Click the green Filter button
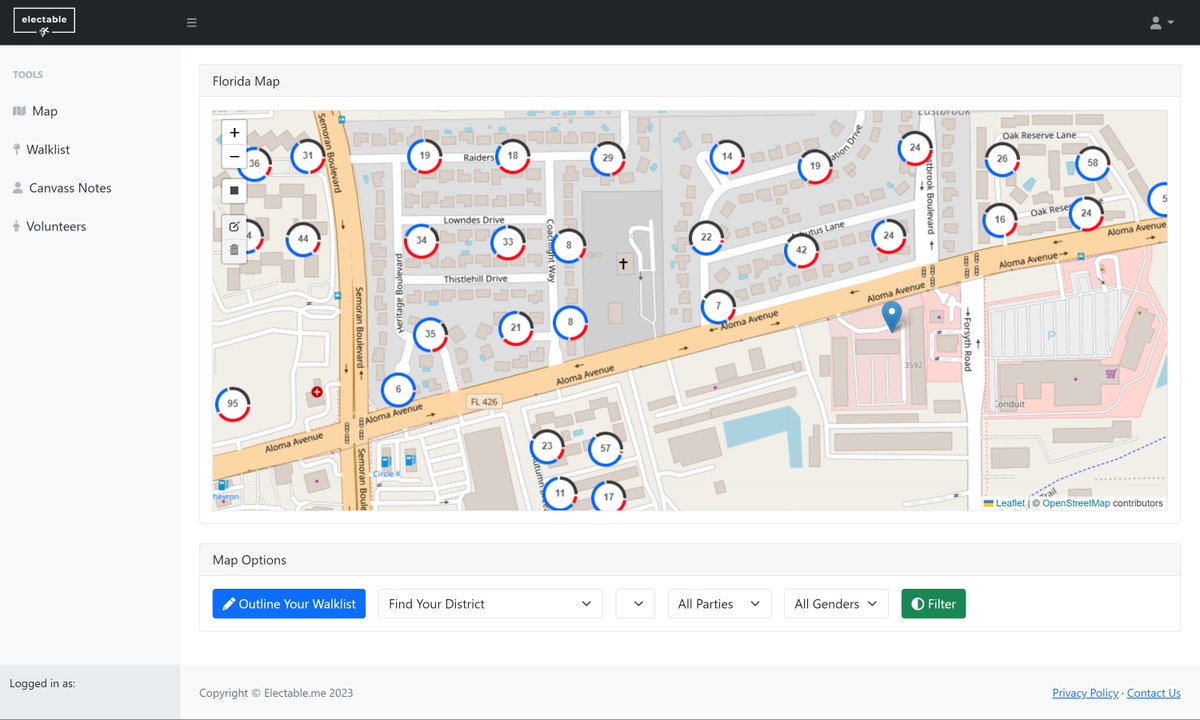This screenshot has width=1200, height=720. point(934,604)
